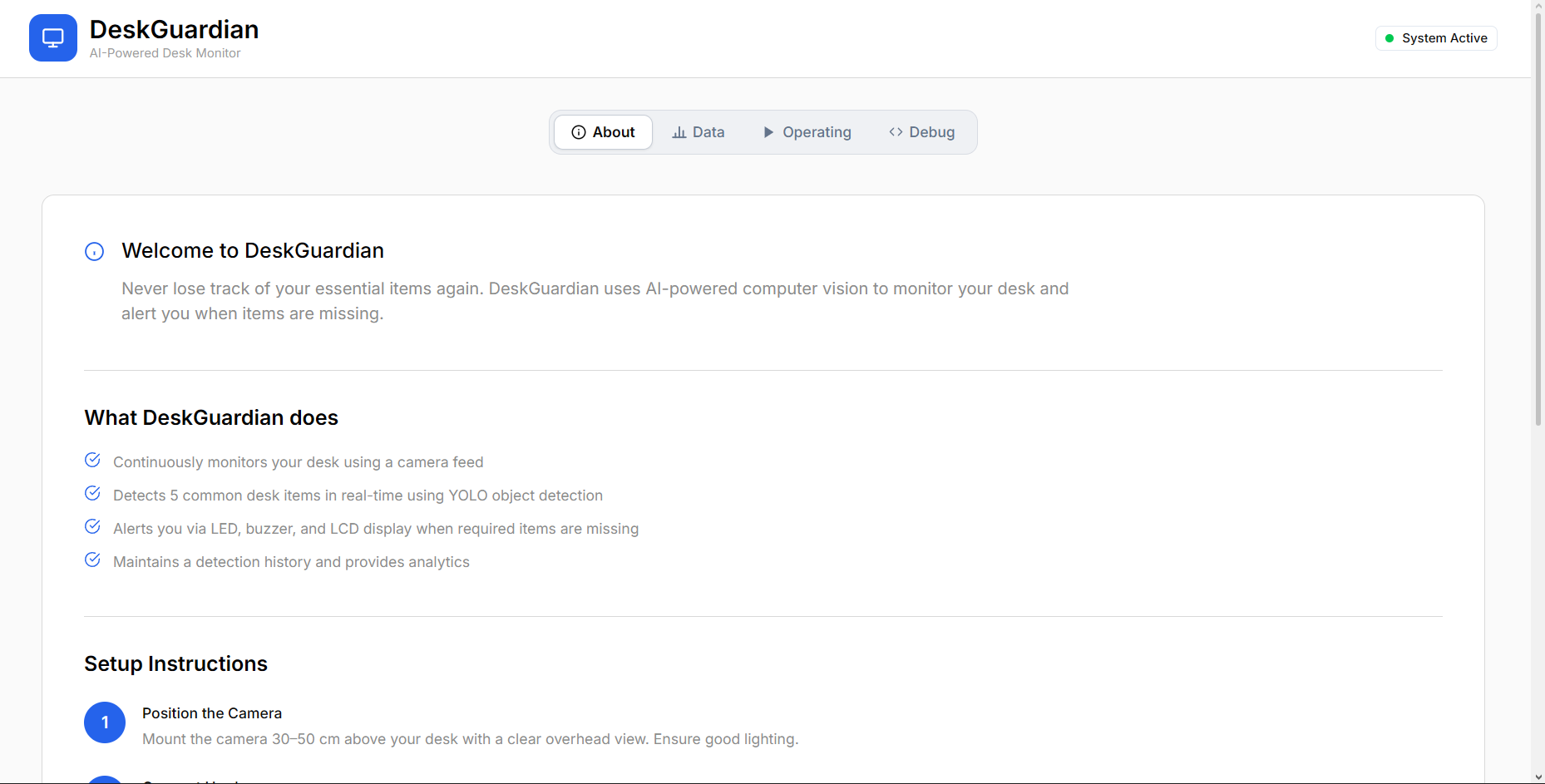
Task: Click text Alerts you via LED, buzzer
Action: 376,529
